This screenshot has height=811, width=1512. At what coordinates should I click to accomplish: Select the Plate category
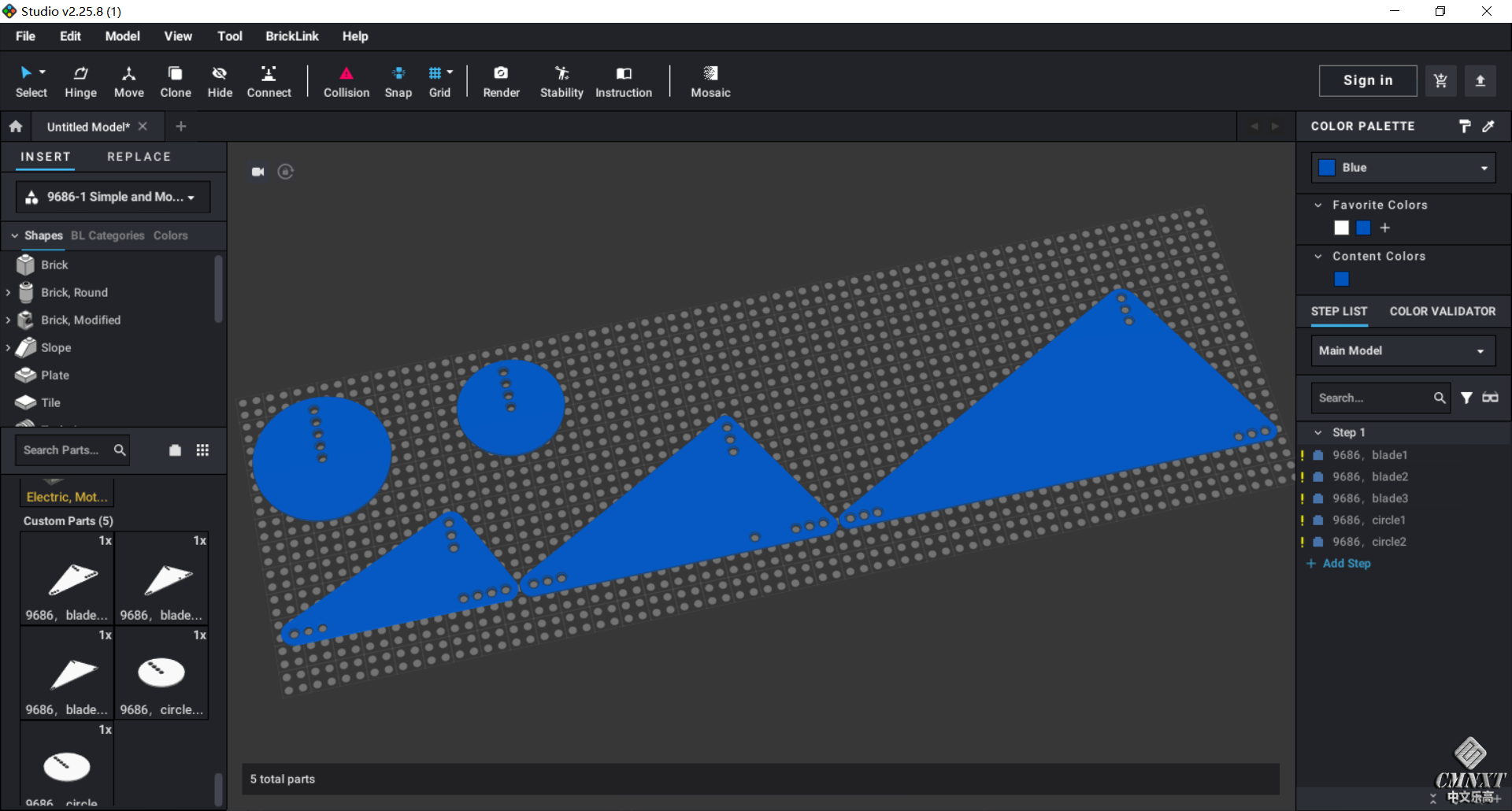(54, 375)
